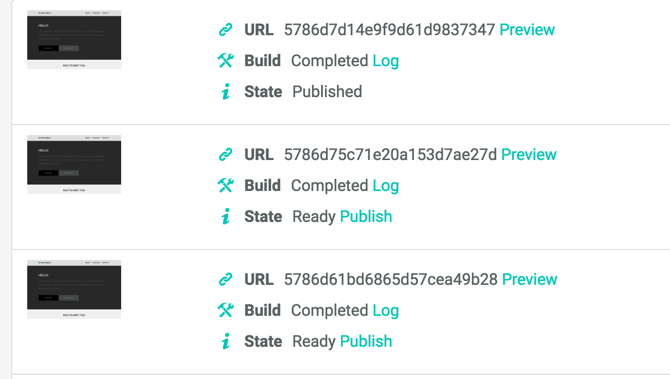Click the info state icon next to Published
The image size is (670, 379).
point(226,91)
